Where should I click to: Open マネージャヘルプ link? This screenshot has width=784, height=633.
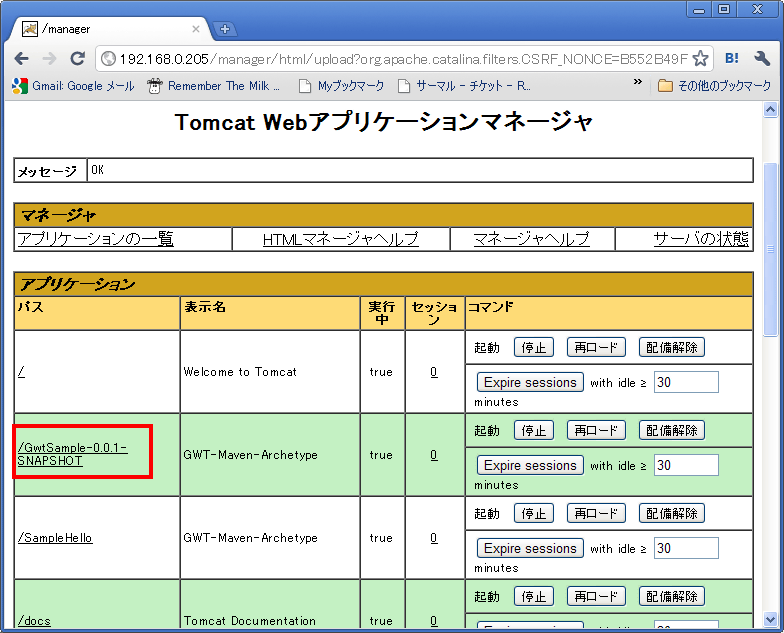tap(532, 239)
